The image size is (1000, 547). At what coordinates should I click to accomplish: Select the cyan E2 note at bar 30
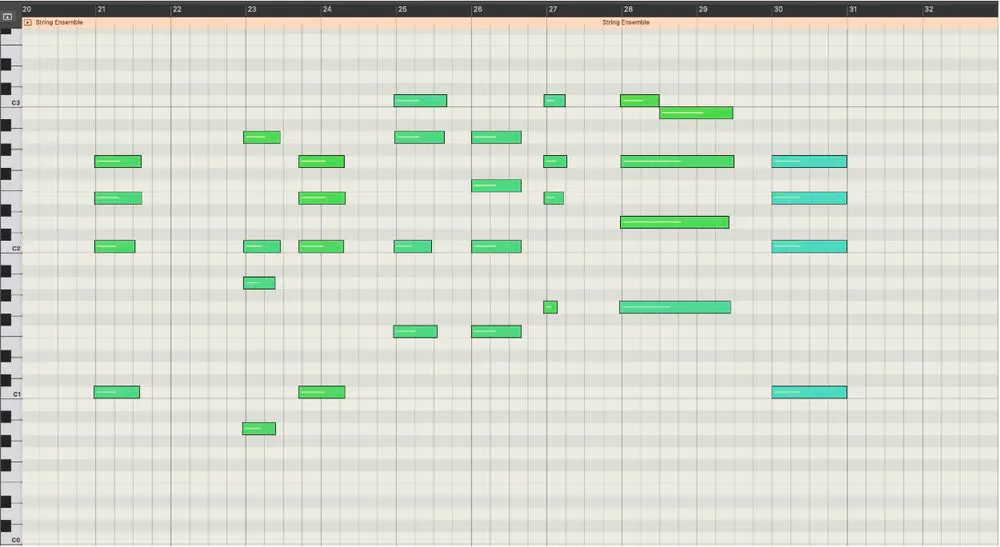(809, 198)
